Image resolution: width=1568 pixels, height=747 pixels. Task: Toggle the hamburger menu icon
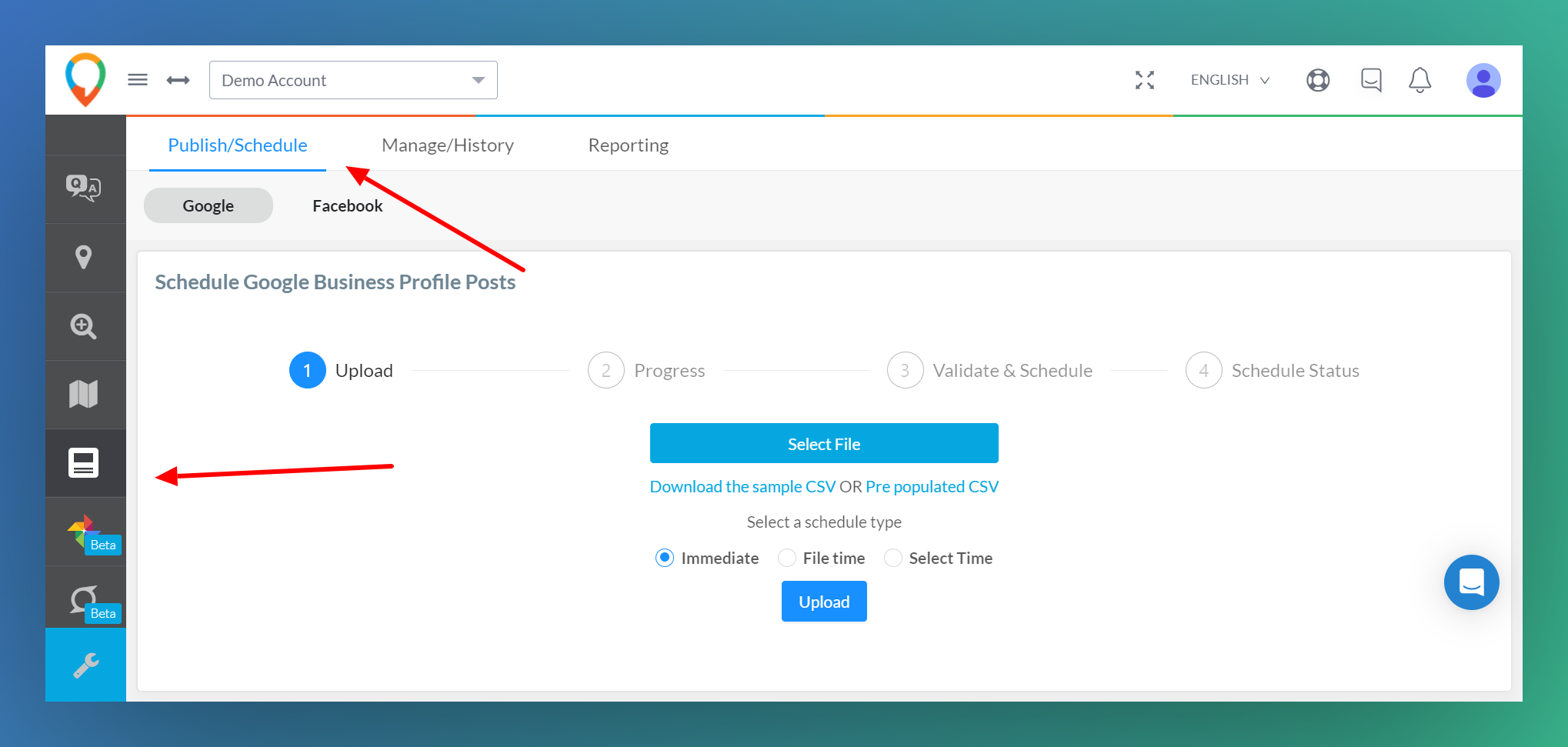coord(138,80)
